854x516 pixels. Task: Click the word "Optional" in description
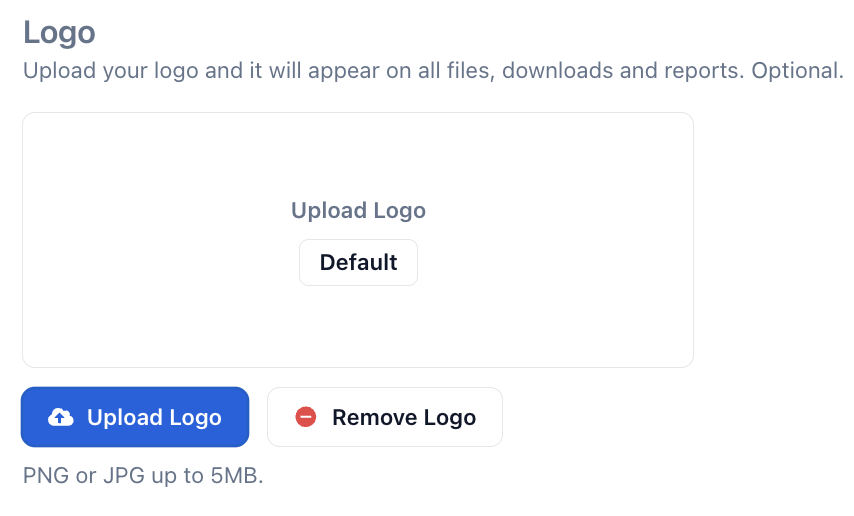(797, 72)
